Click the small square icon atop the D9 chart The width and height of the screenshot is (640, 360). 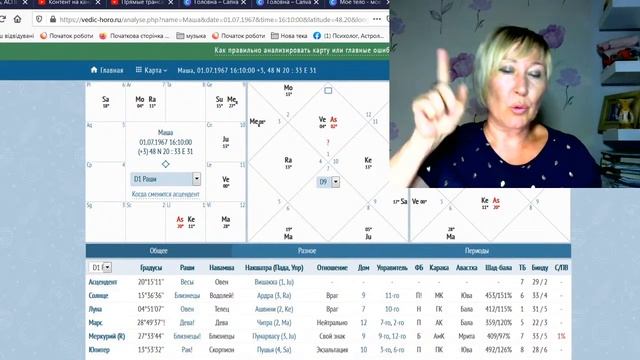[x=328, y=91]
